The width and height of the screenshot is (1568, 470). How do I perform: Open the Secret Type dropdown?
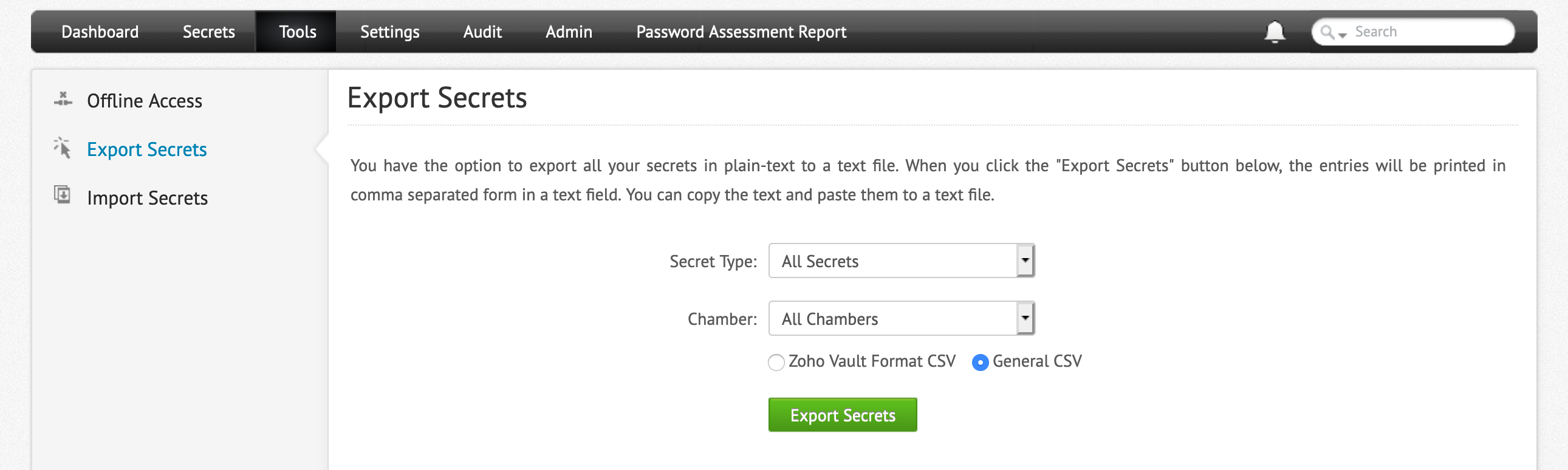pyautogui.click(x=1025, y=261)
